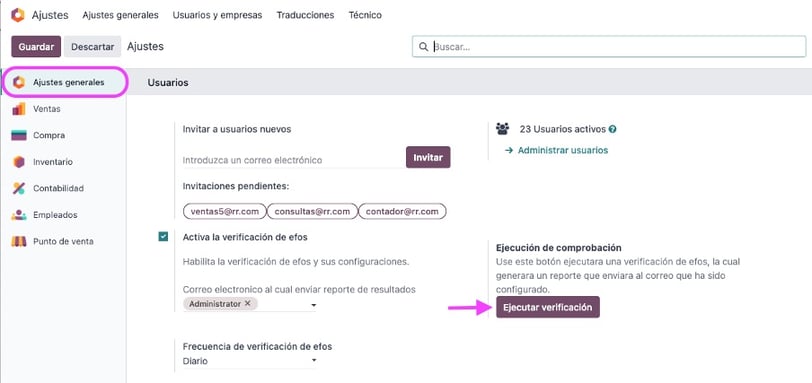Click the Odoo Ajustes app logo icon
This screenshot has height=383, width=812.
(x=18, y=15)
